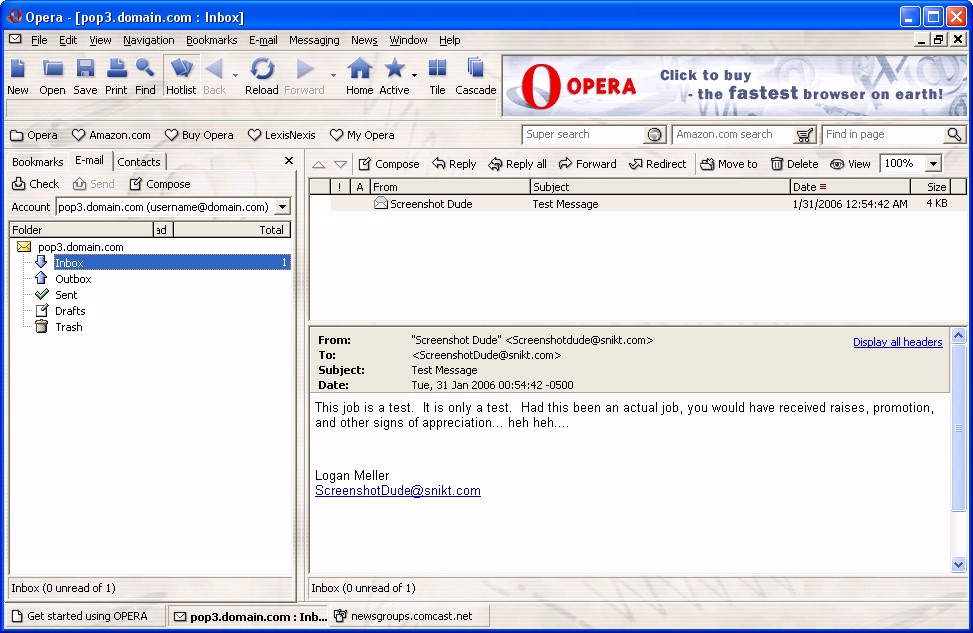973x633 pixels.
Task: Select the Trash folder
Action: click(x=68, y=327)
